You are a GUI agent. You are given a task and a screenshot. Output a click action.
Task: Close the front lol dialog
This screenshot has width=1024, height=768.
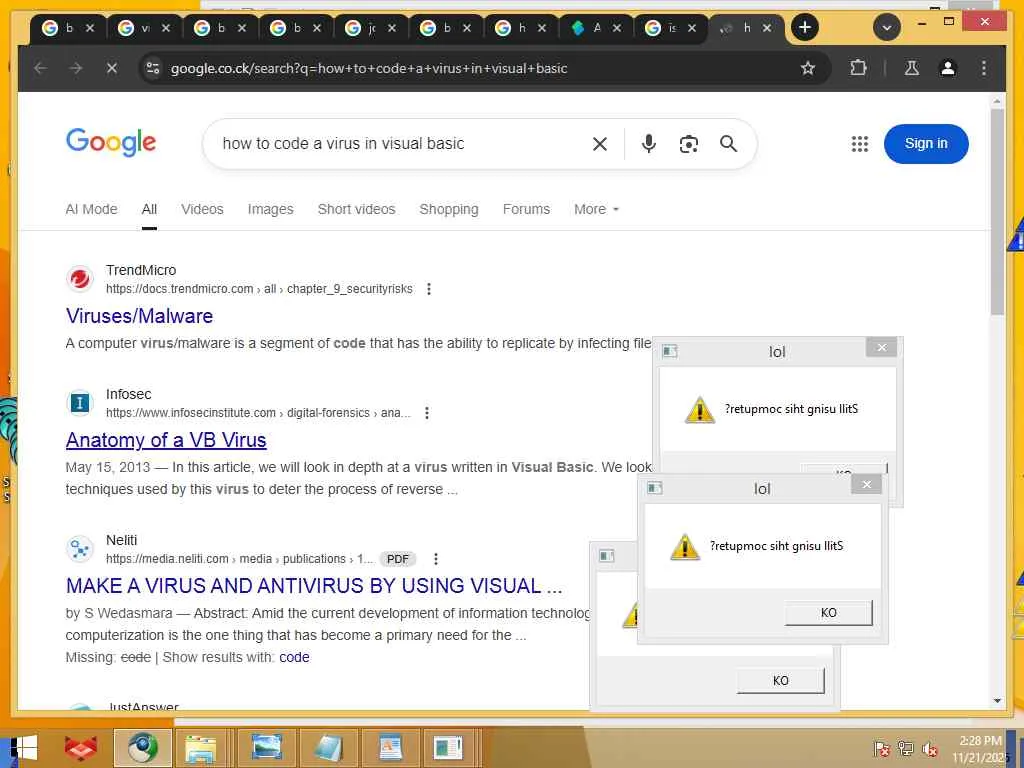pos(867,484)
